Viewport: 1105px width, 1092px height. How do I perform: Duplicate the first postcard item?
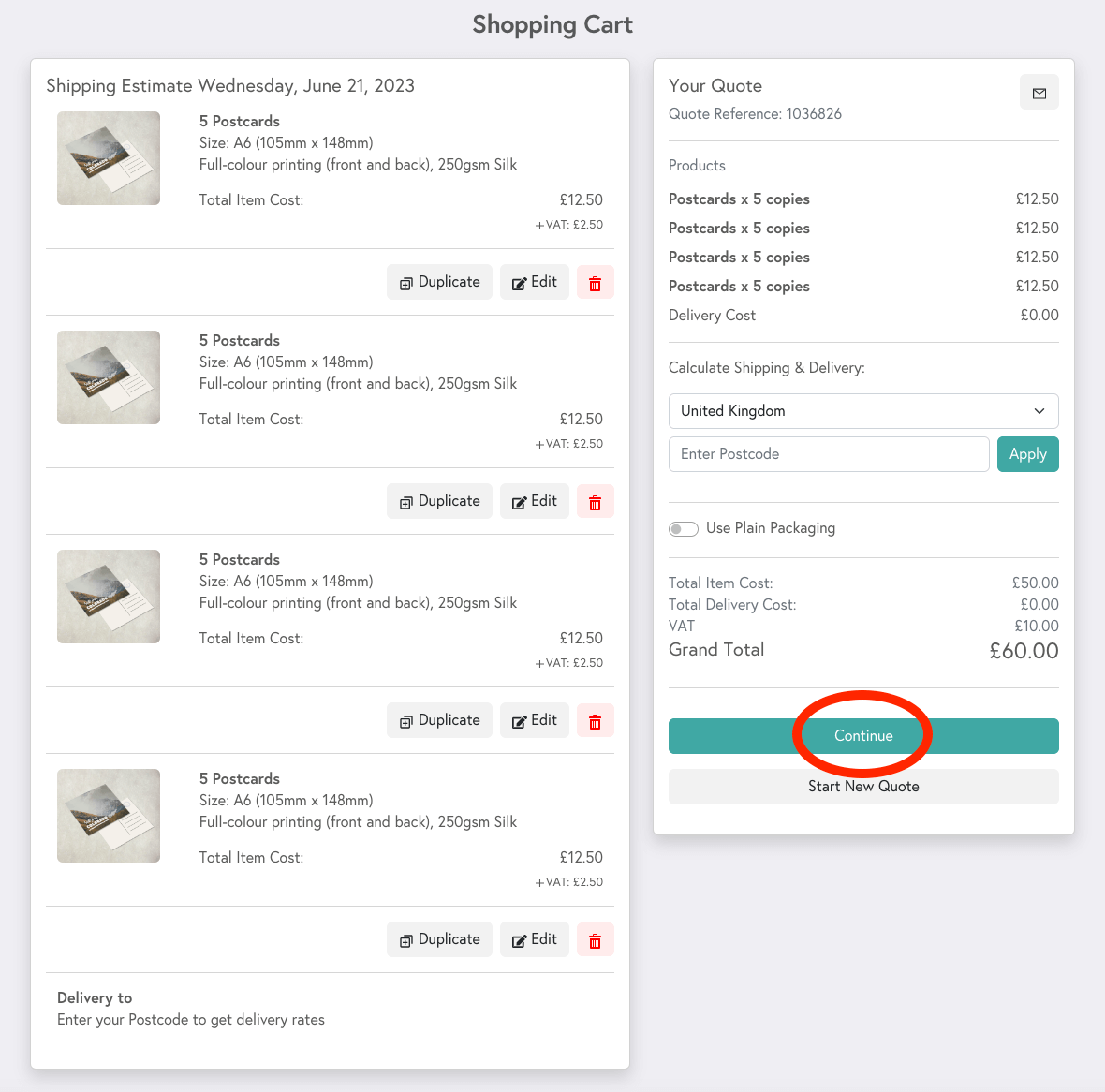coord(439,281)
